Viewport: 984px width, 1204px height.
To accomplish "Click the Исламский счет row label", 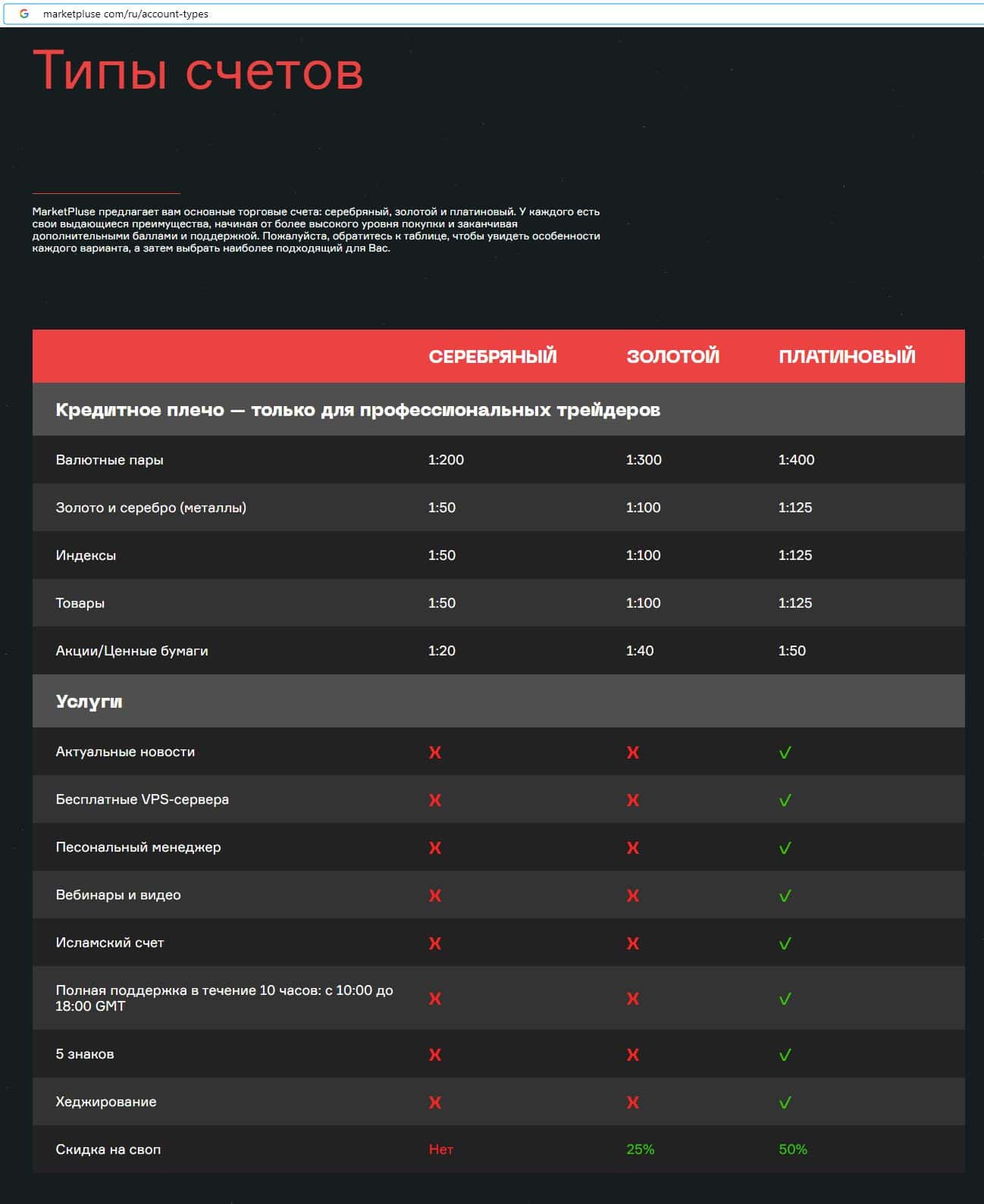I will pos(110,943).
